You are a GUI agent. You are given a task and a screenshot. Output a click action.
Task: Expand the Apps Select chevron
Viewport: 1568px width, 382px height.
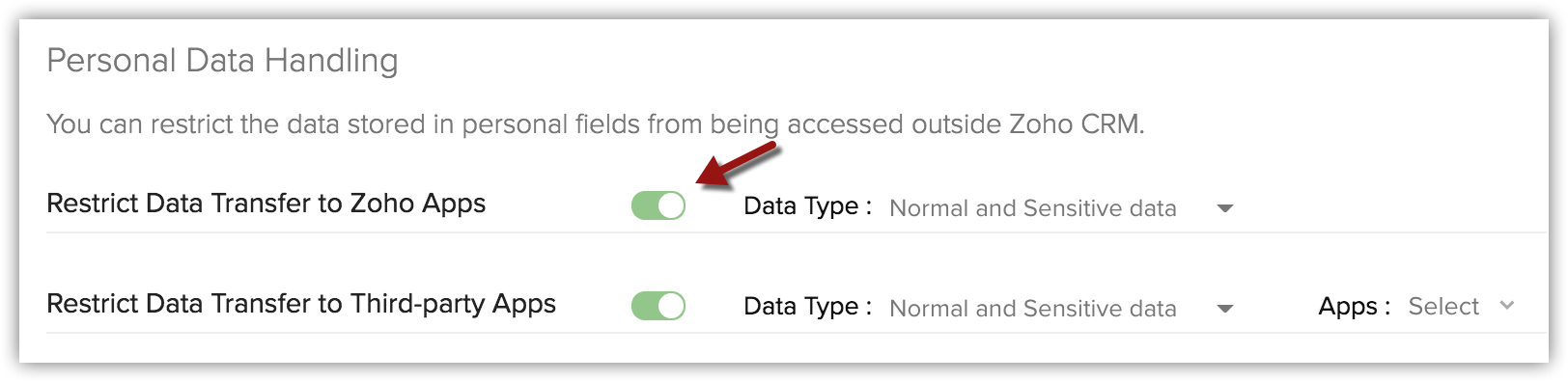(x=1506, y=306)
